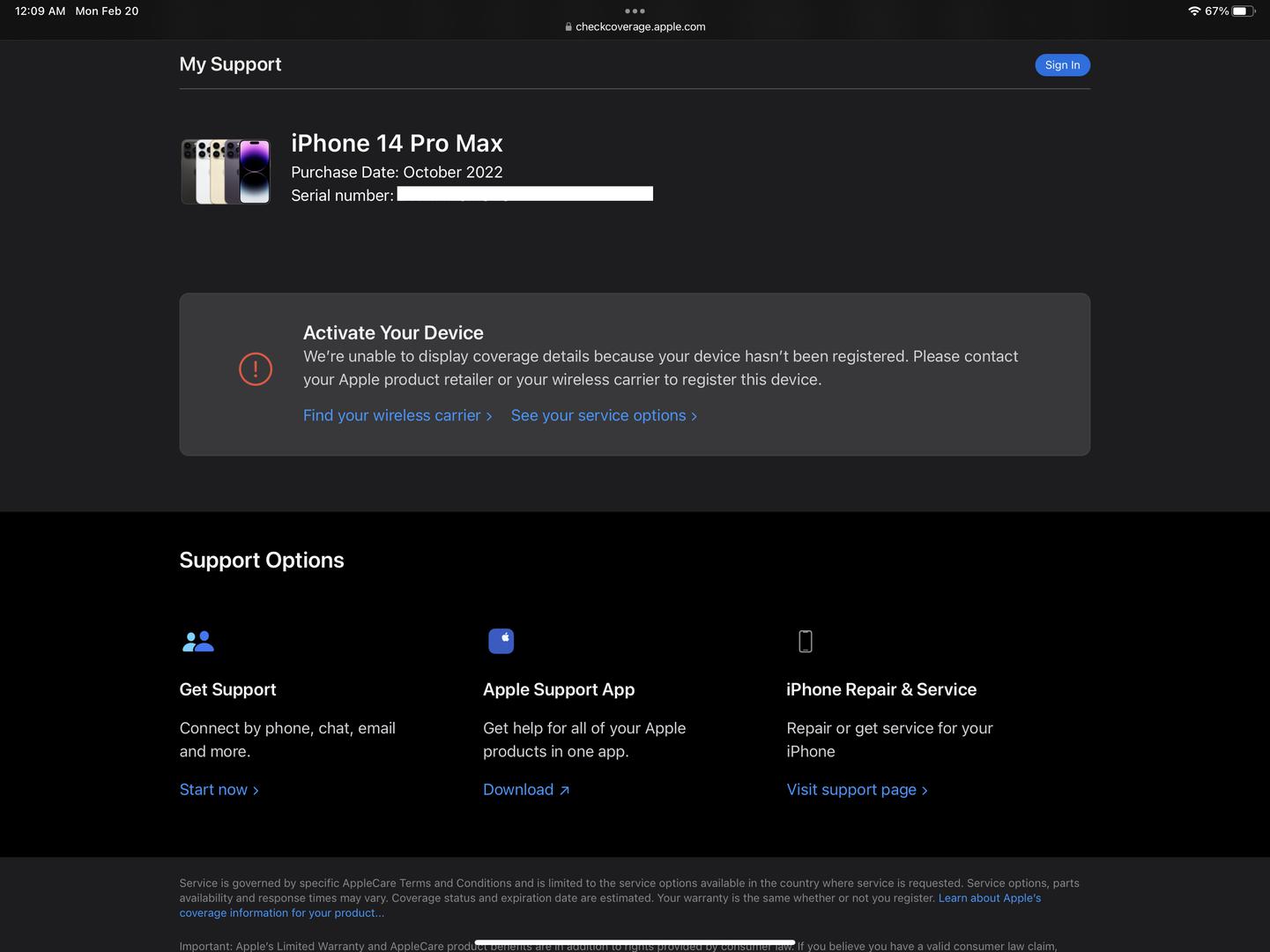Open the Visit support page link

tap(857, 790)
